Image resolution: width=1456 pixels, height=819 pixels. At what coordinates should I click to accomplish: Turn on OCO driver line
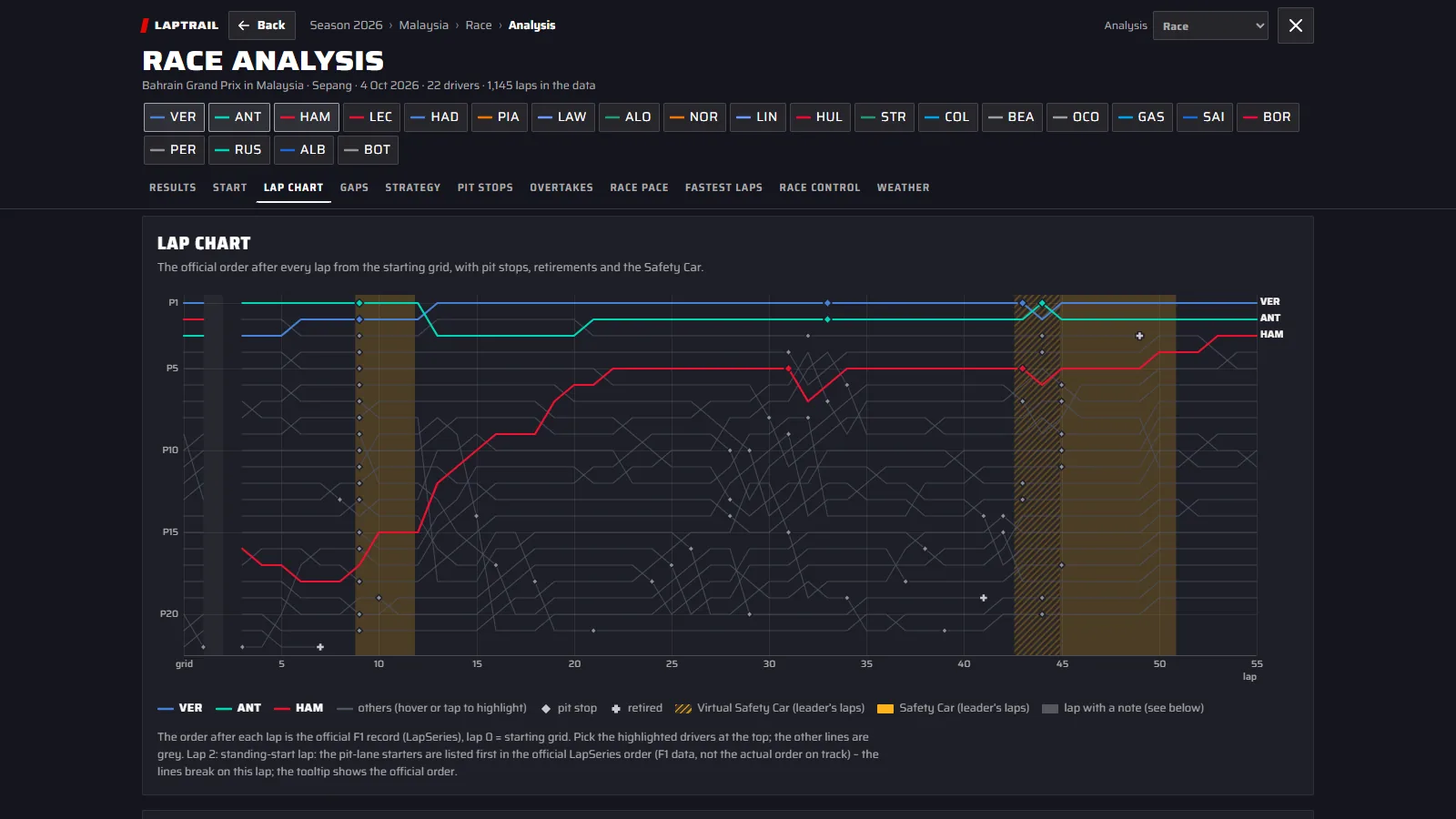tap(1077, 117)
